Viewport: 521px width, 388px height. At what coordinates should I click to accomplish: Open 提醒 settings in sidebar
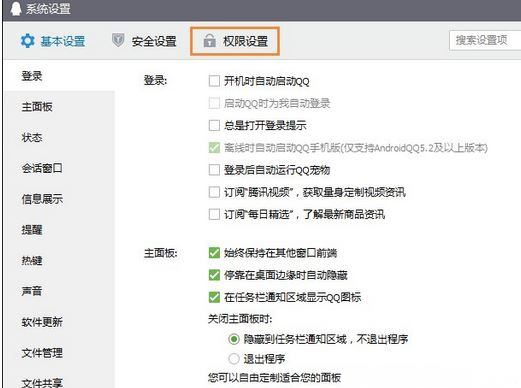32,230
